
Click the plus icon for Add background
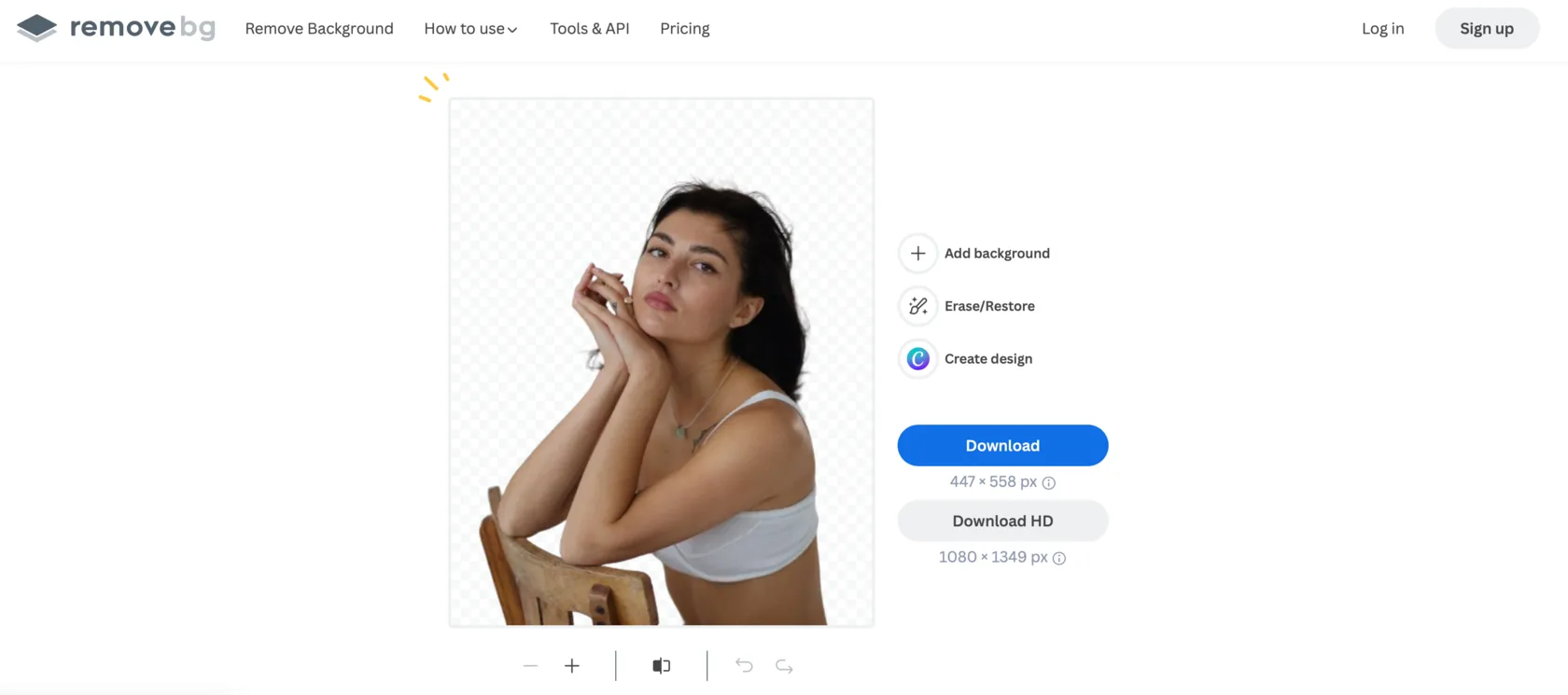[918, 253]
